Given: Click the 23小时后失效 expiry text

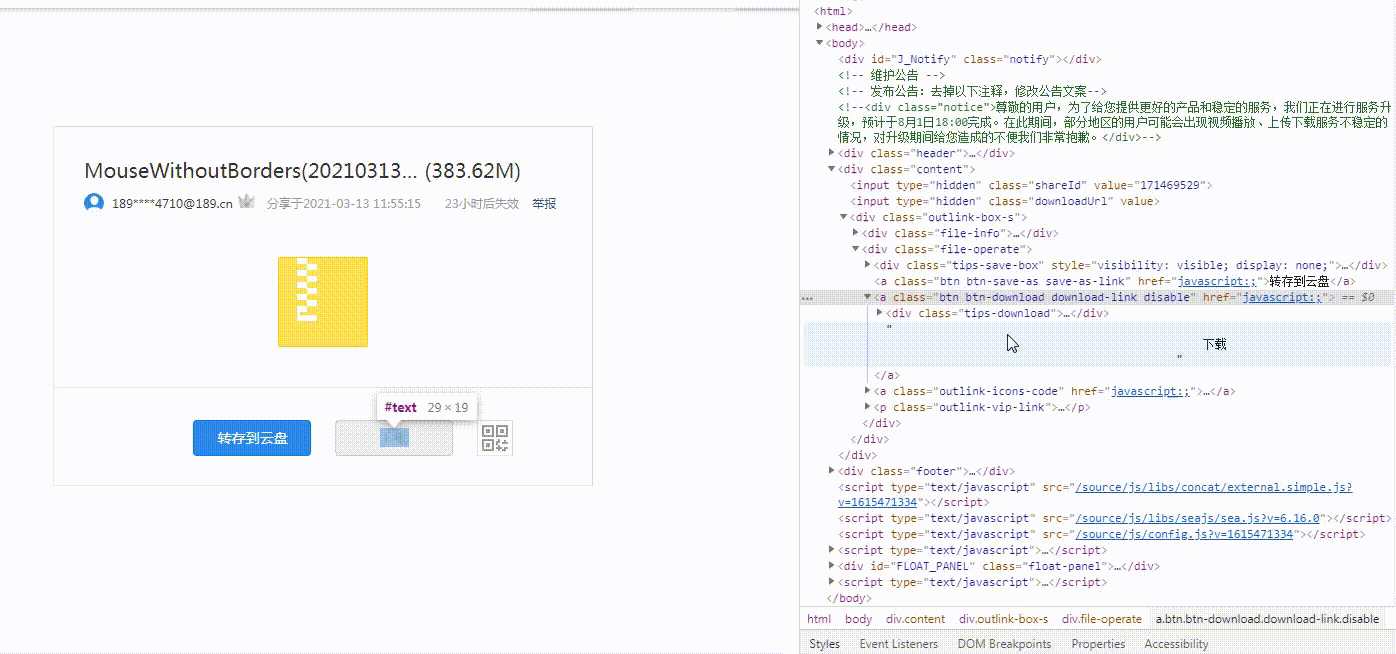Looking at the screenshot, I should [482, 203].
